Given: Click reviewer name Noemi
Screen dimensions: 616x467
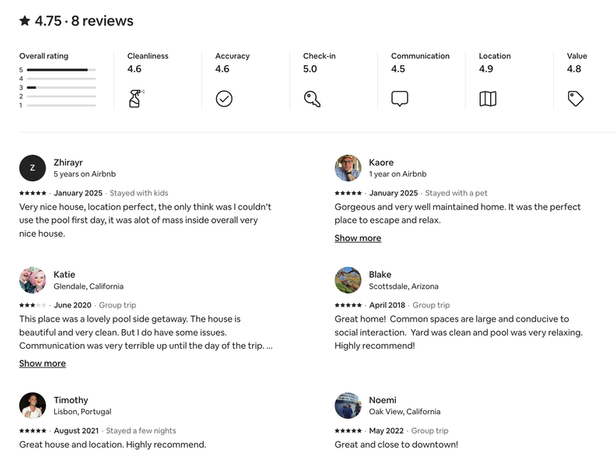Looking at the screenshot, I should point(382,399).
